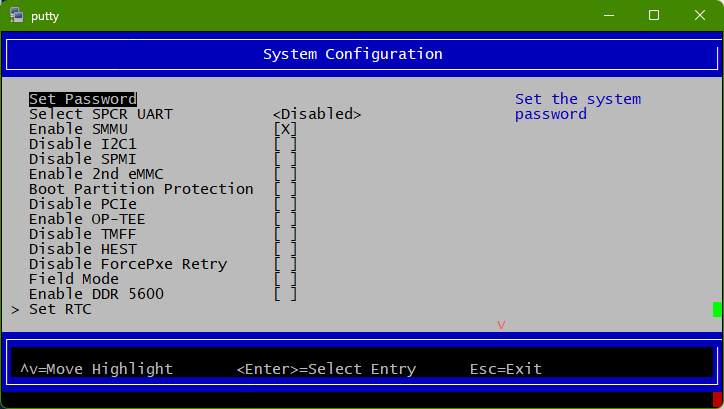Click the PuTTY icon in title bar
Screen dimensions: 724x409
pyautogui.click(x=17, y=15)
